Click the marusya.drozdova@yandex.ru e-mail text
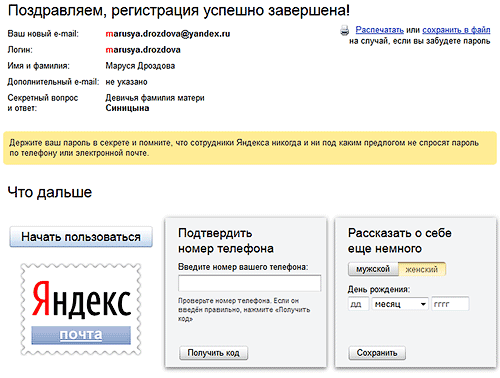This screenshot has width=500, height=378. (x=168, y=34)
